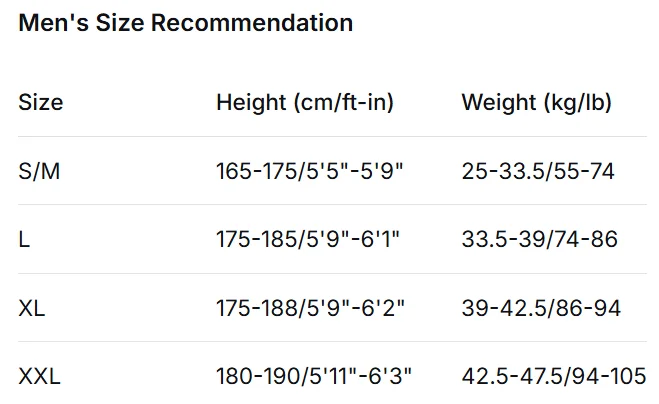659x404 pixels.
Task: Click the weight range 42.5-47.5/94-105
Action: (553, 377)
